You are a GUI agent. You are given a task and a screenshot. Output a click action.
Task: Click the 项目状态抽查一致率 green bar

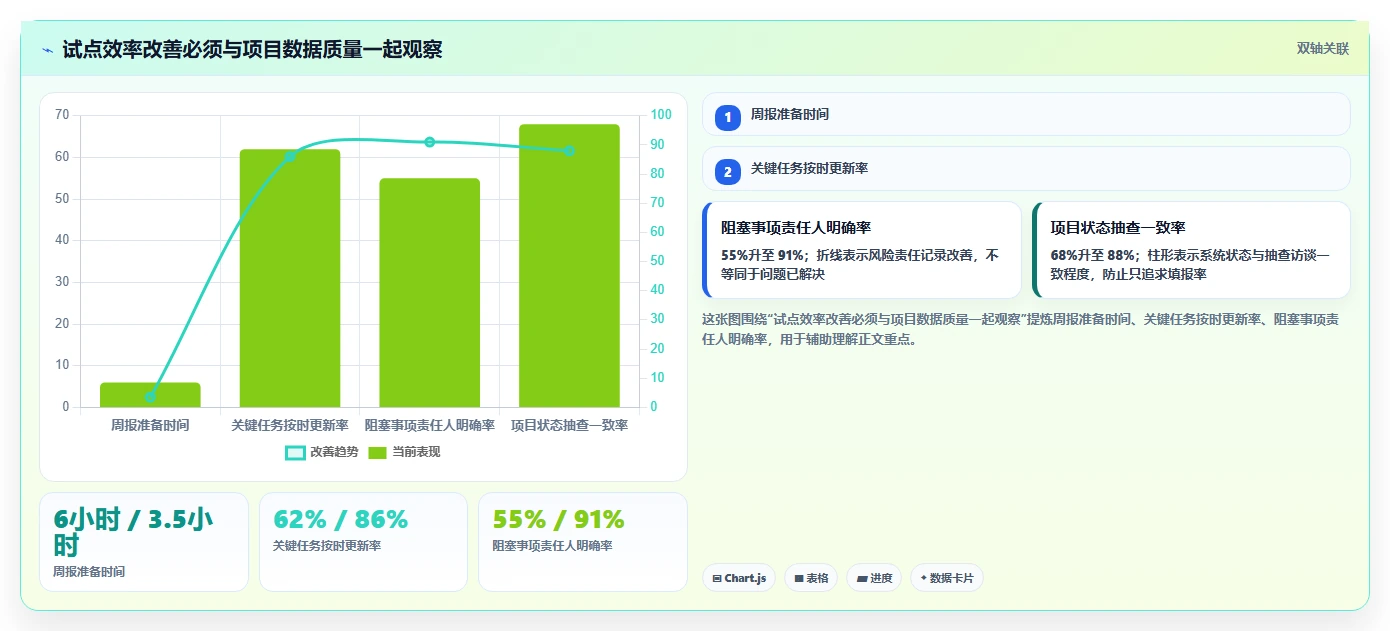(x=569, y=266)
